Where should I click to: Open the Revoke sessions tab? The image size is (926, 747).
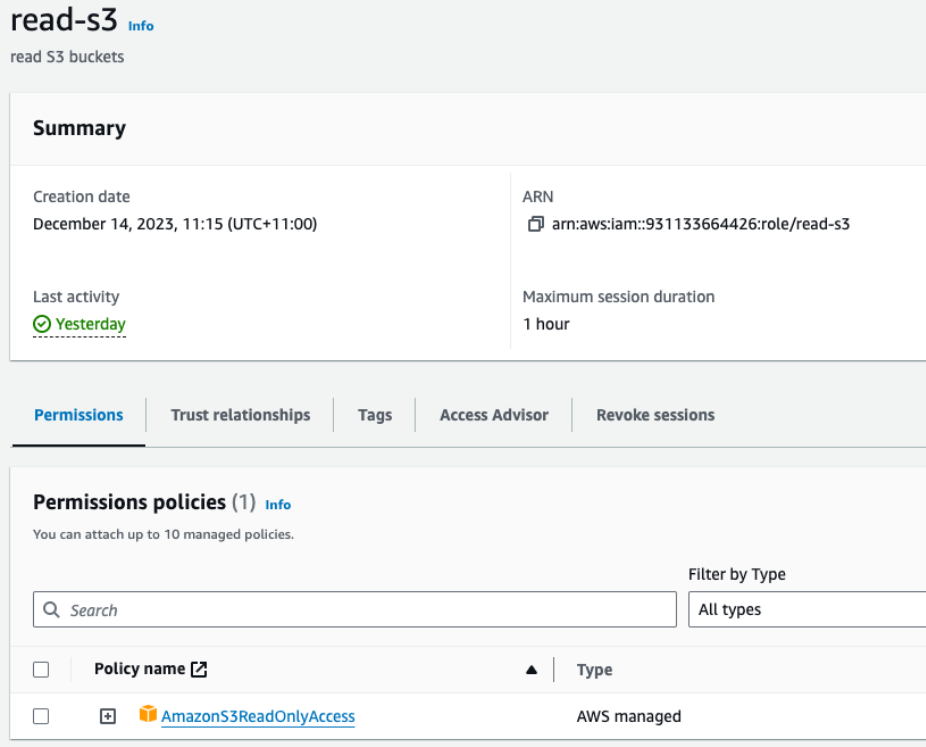coord(656,415)
